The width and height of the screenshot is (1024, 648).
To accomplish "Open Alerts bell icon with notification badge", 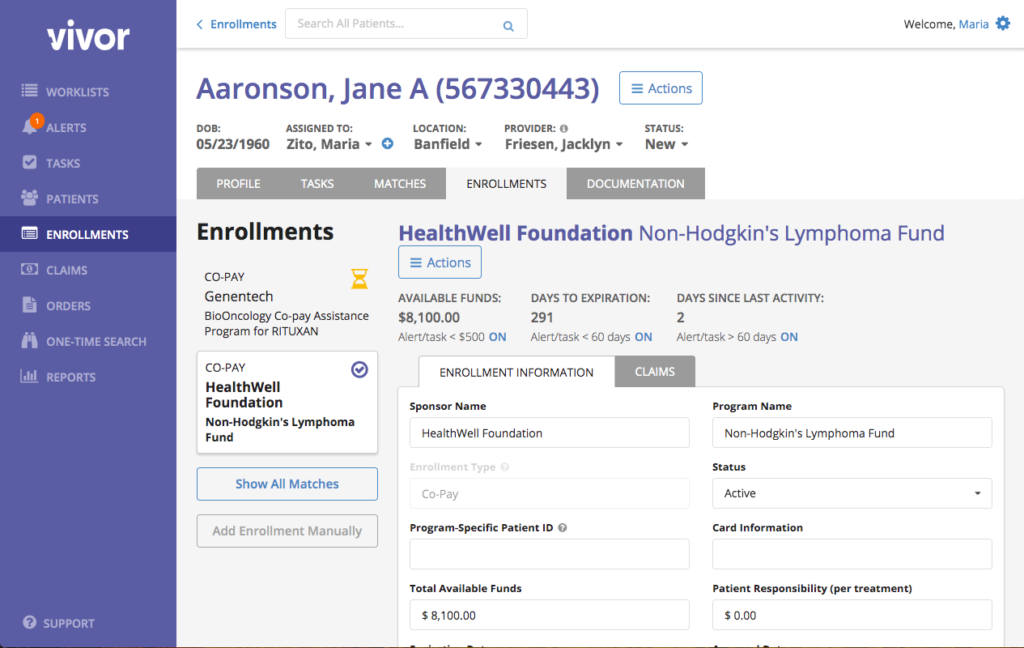I will pos(31,125).
